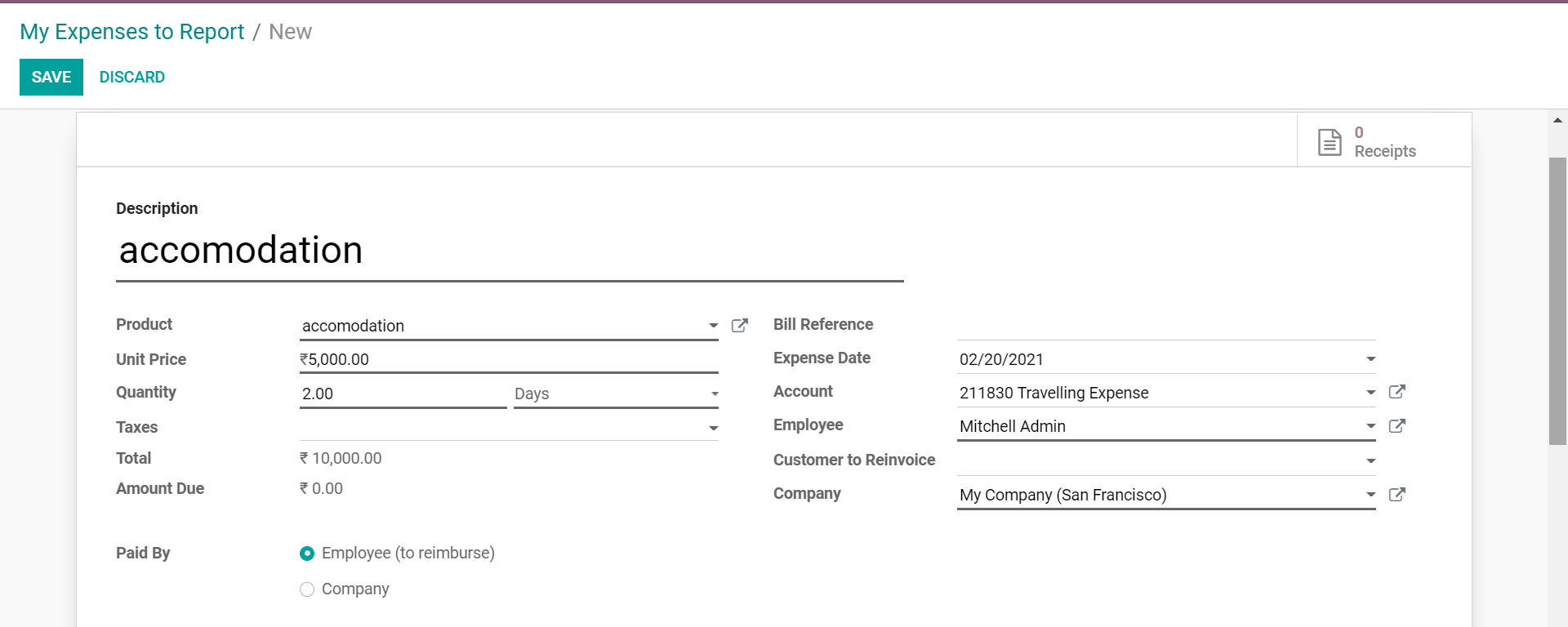Open the 0 Receipts stat button
Viewport: 1568px width, 627px height.
point(1384,141)
